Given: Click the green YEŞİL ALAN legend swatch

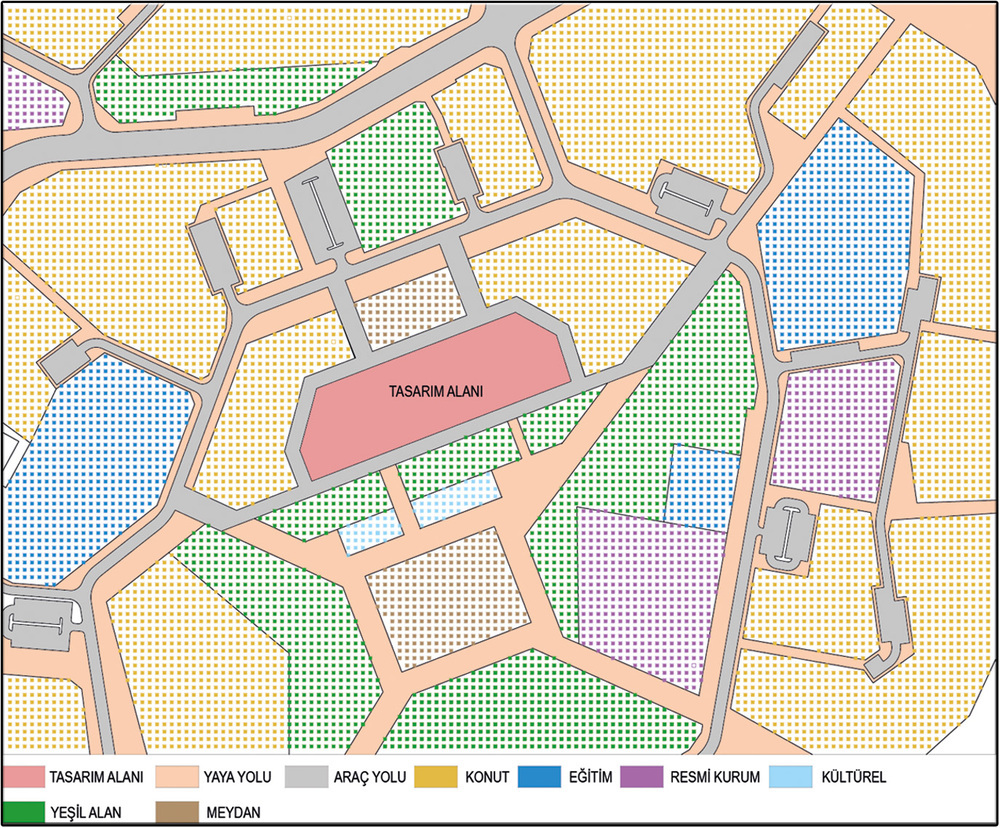Looking at the screenshot, I should [x=24, y=812].
